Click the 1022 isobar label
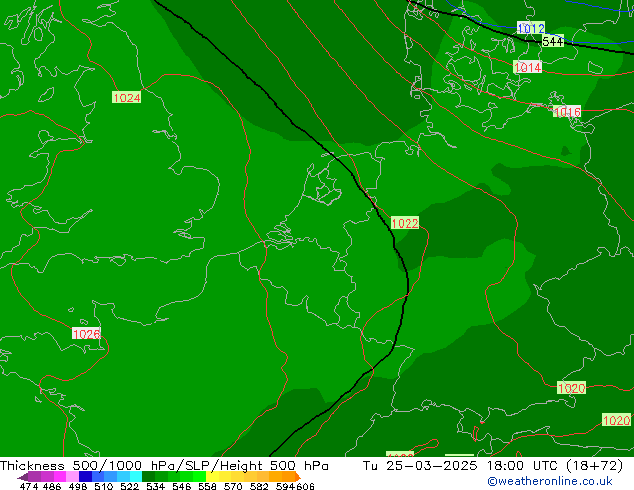Image resolution: width=634 pixels, height=490 pixels. (405, 223)
